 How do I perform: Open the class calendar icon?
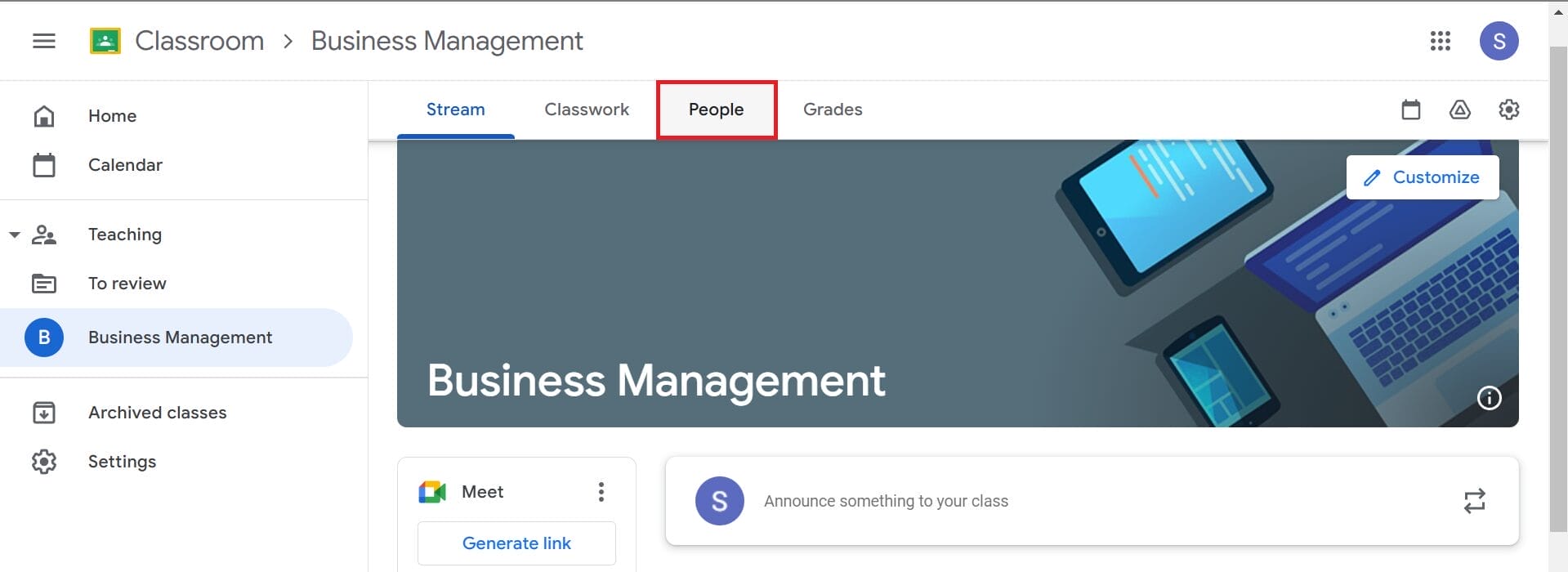pos(1410,109)
